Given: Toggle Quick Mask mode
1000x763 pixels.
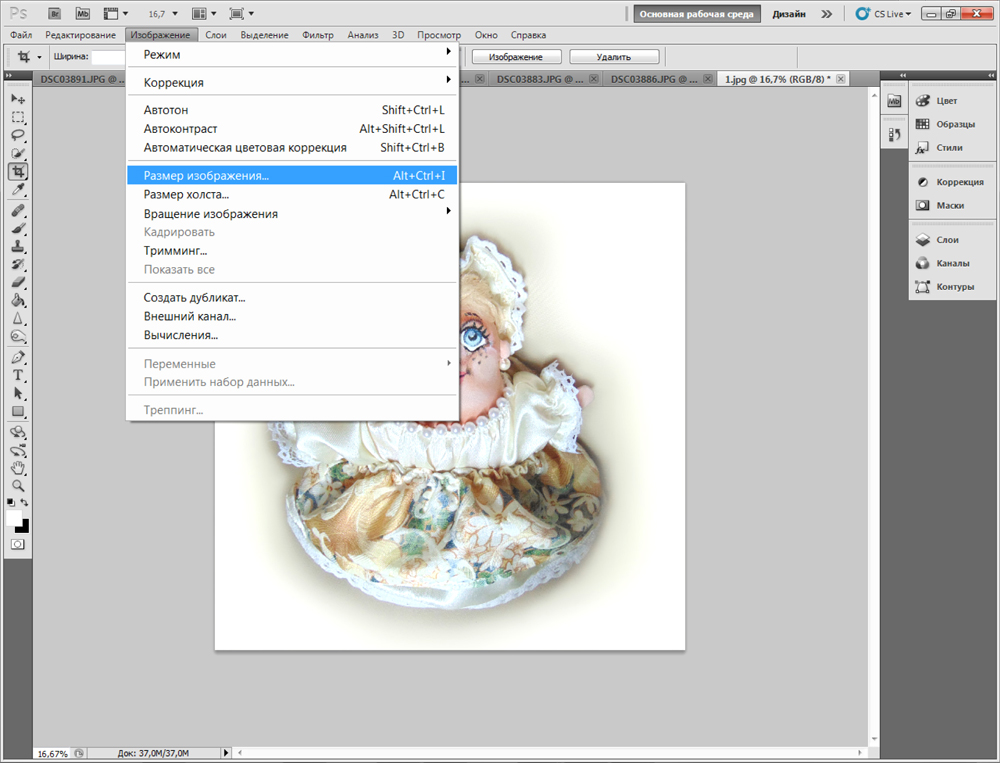Looking at the screenshot, I should [x=18, y=544].
